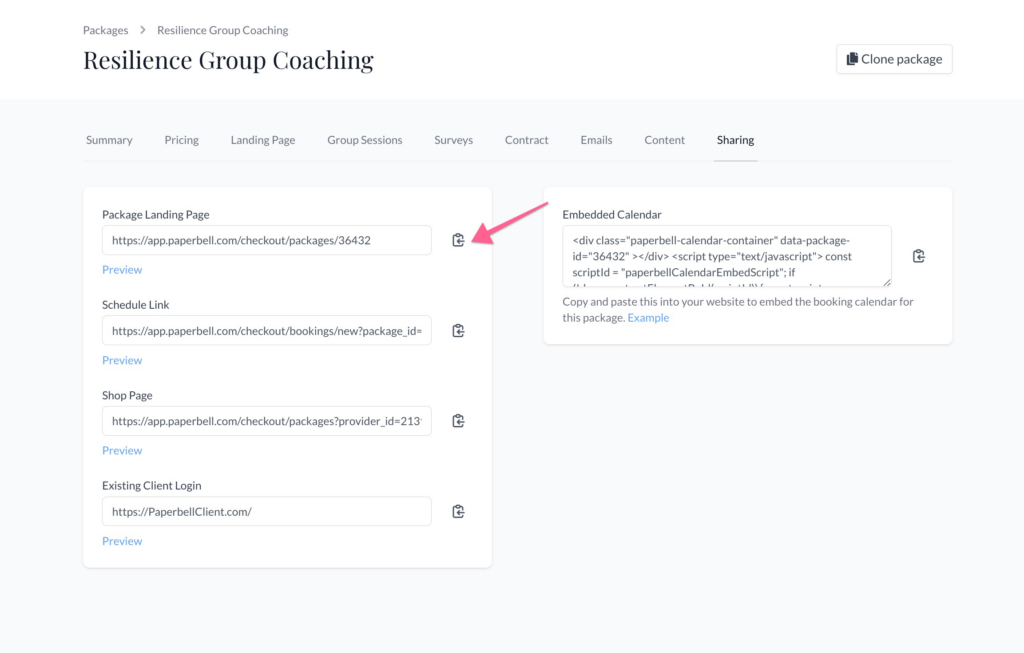The image size is (1024, 653).
Task: Click the Resilience Group Coaching page title
Action: coord(228,60)
